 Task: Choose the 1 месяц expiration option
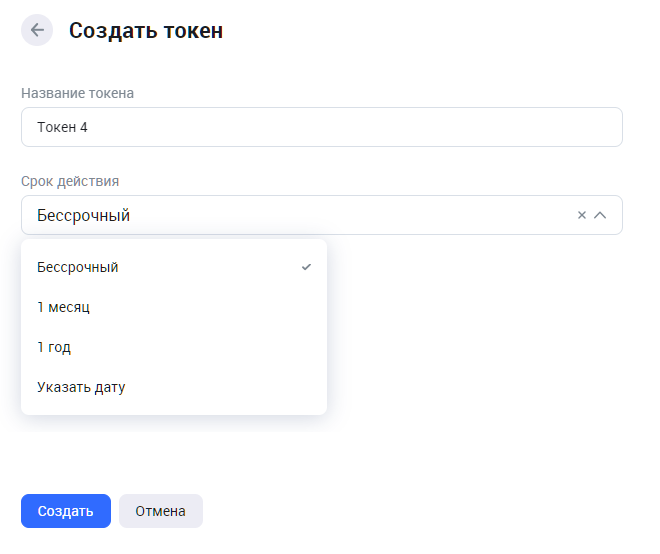click(63, 307)
